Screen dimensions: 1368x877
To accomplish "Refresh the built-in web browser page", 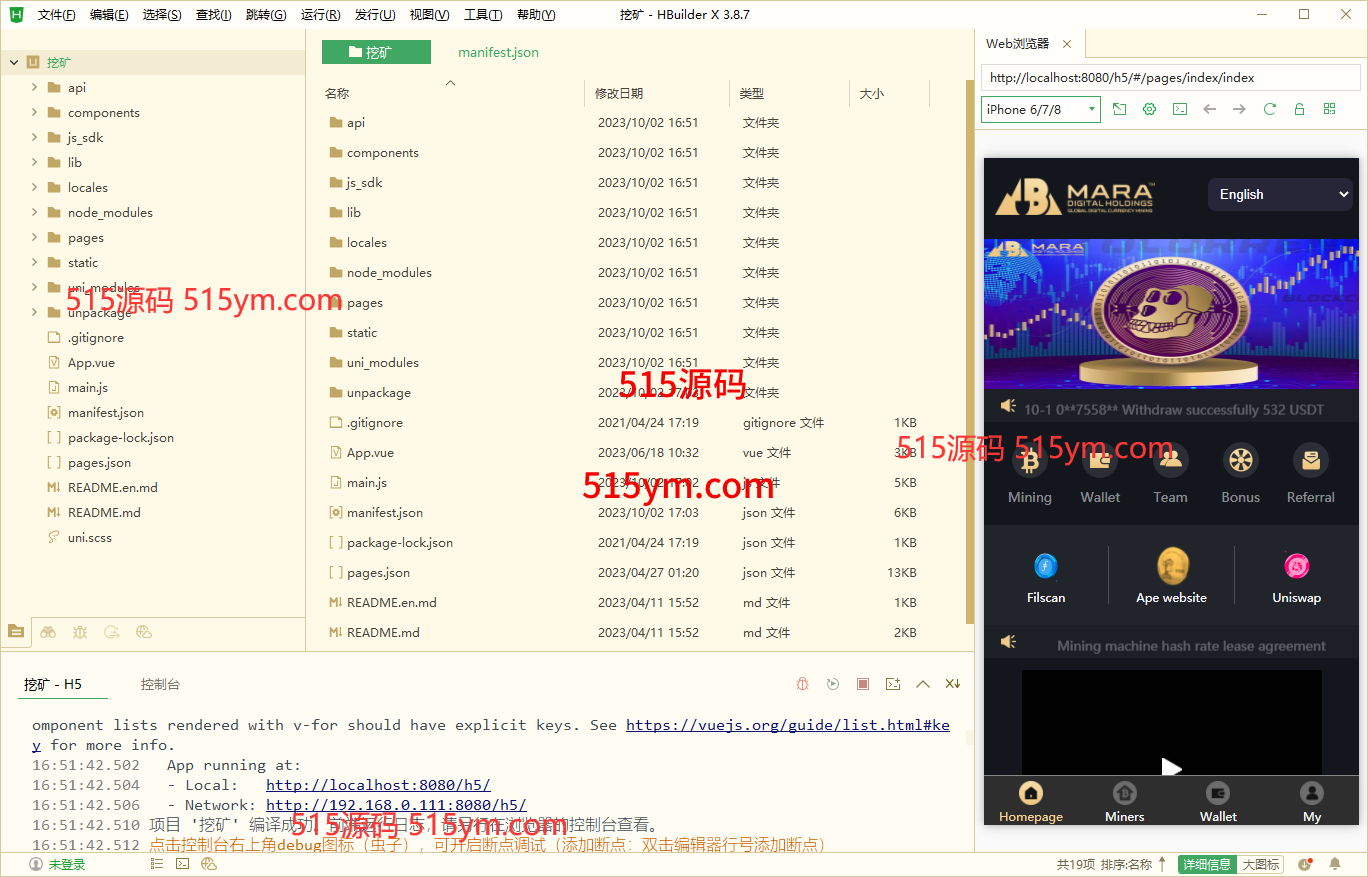I will click(x=1269, y=109).
